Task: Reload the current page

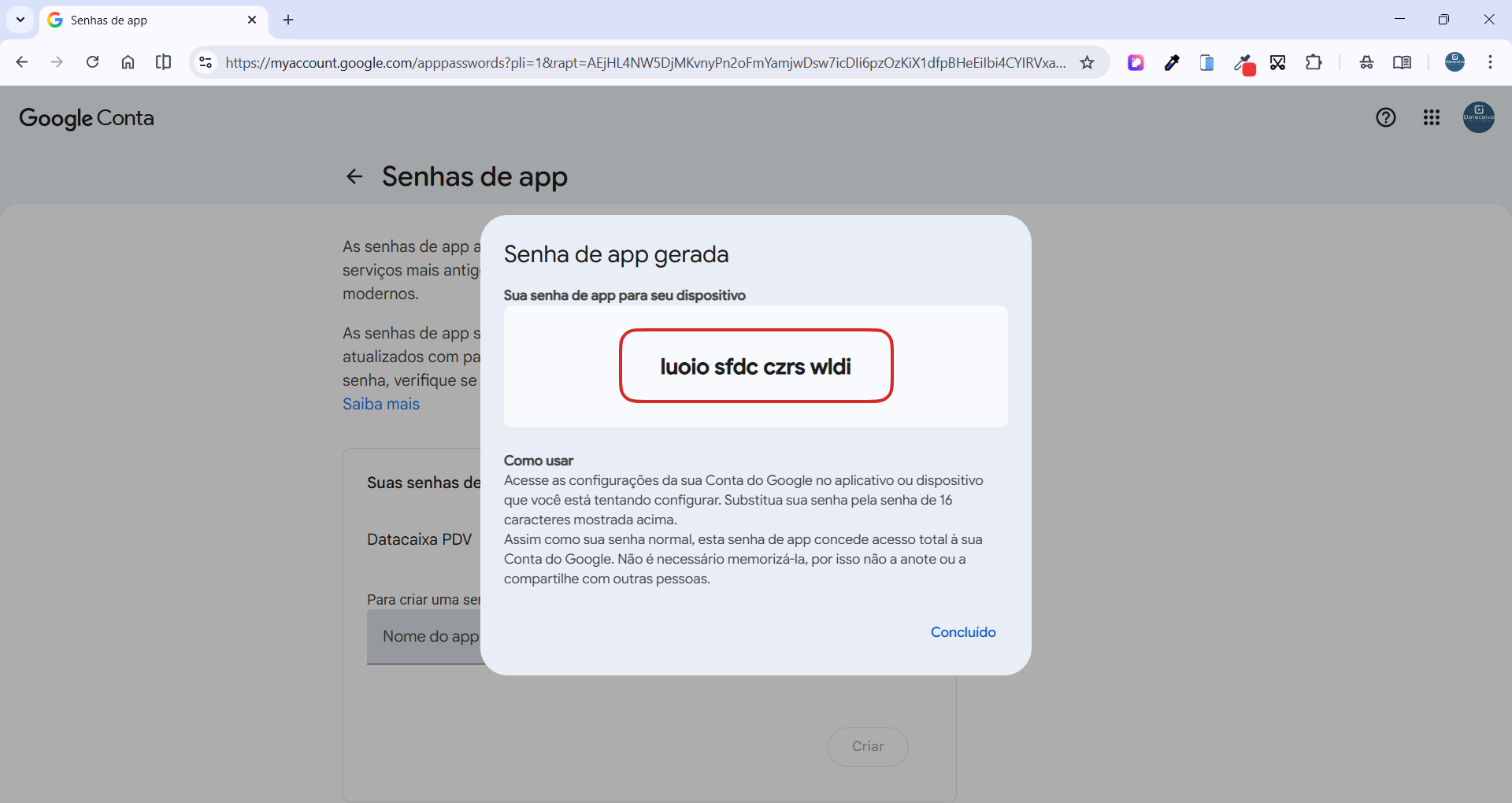Action: [x=92, y=62]
